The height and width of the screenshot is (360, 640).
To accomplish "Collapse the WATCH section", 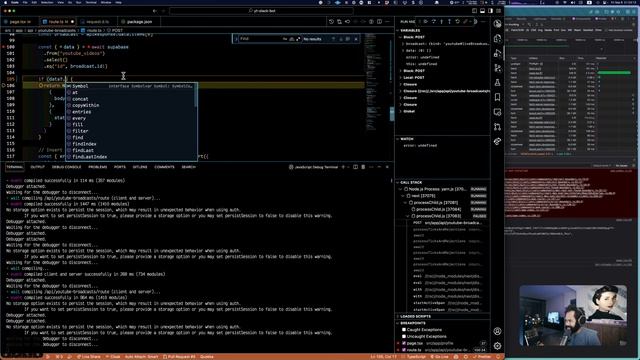I will coord(407,139).
